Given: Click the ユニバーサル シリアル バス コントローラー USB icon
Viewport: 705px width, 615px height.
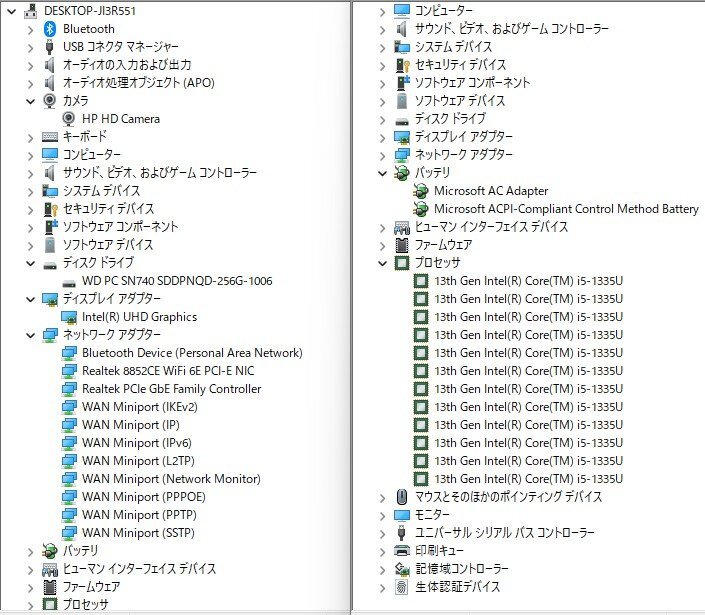Looking at the screenshot, I should (x=402, y=533).
